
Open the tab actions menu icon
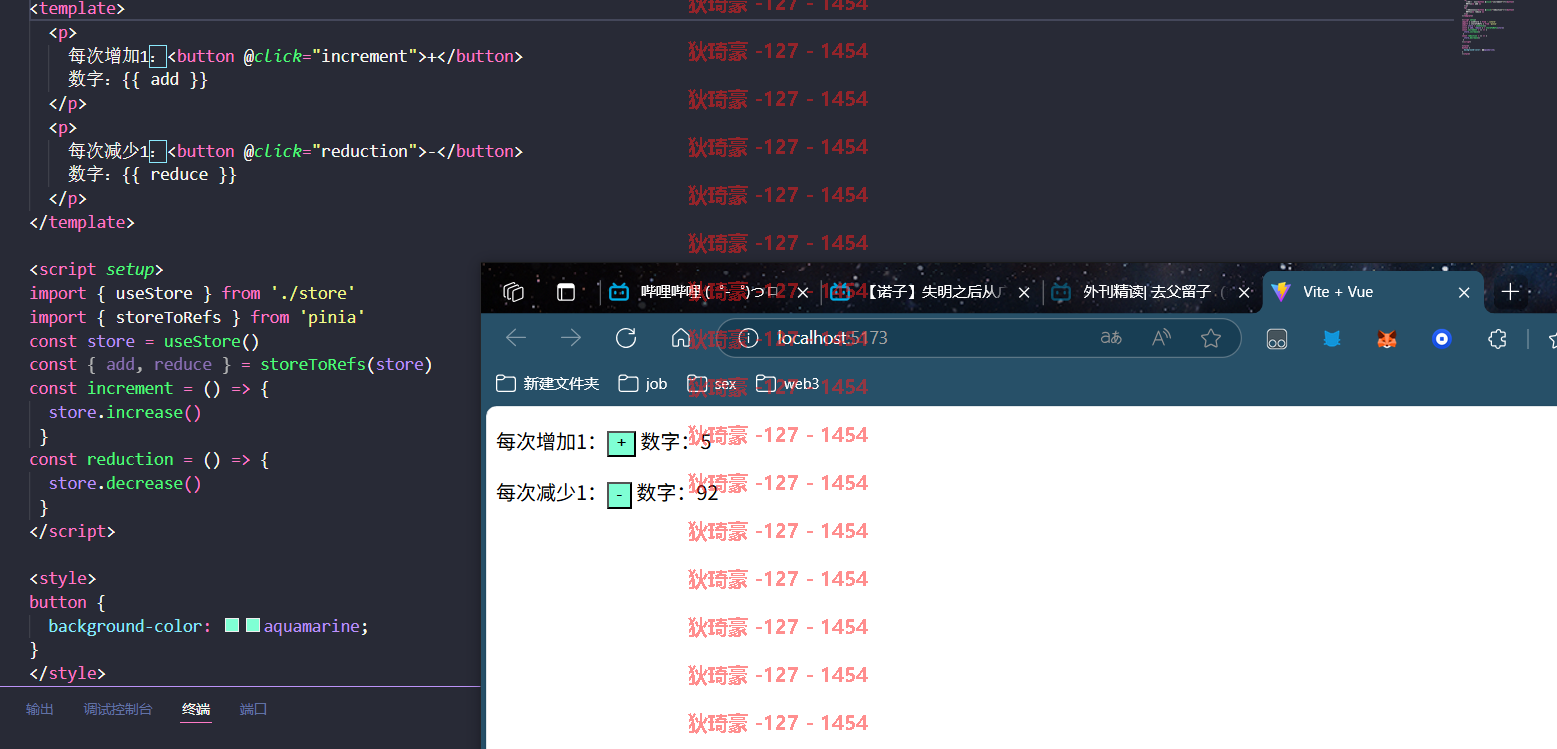566,292
